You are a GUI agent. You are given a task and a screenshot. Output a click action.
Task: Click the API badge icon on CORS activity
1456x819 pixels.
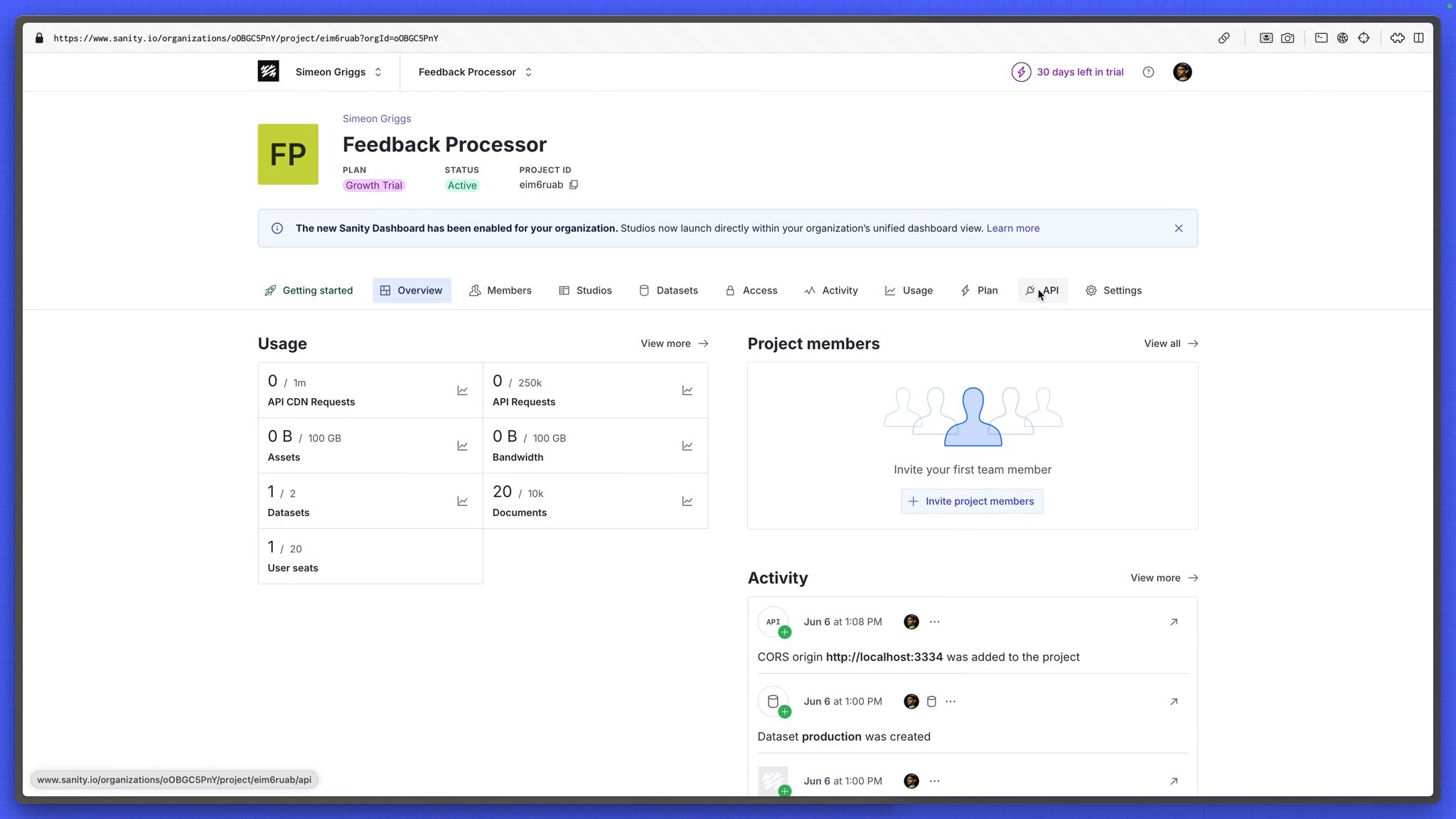[x=773, y=622]
